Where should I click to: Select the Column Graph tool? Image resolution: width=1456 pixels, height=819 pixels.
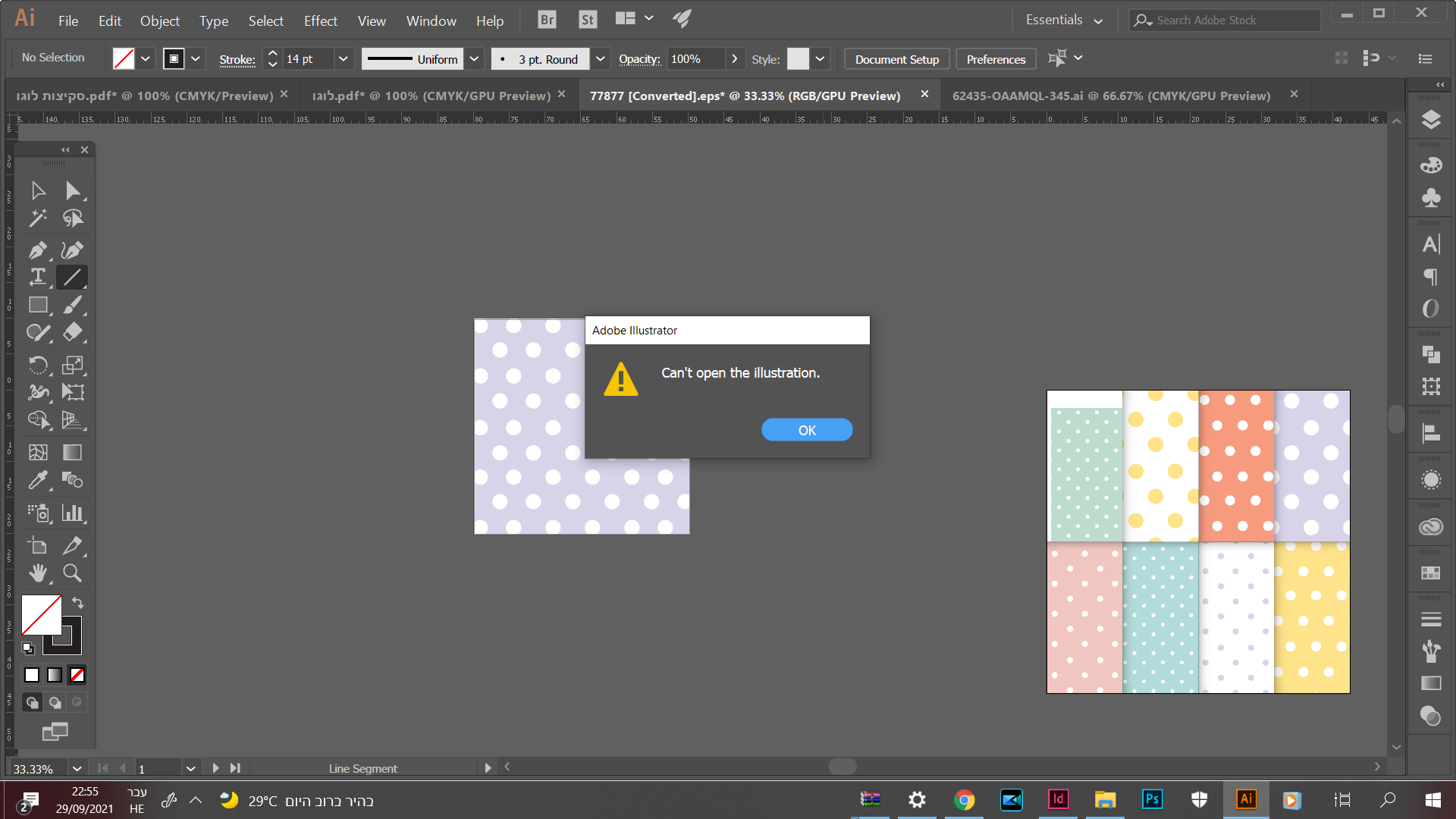tap(72, 513)
